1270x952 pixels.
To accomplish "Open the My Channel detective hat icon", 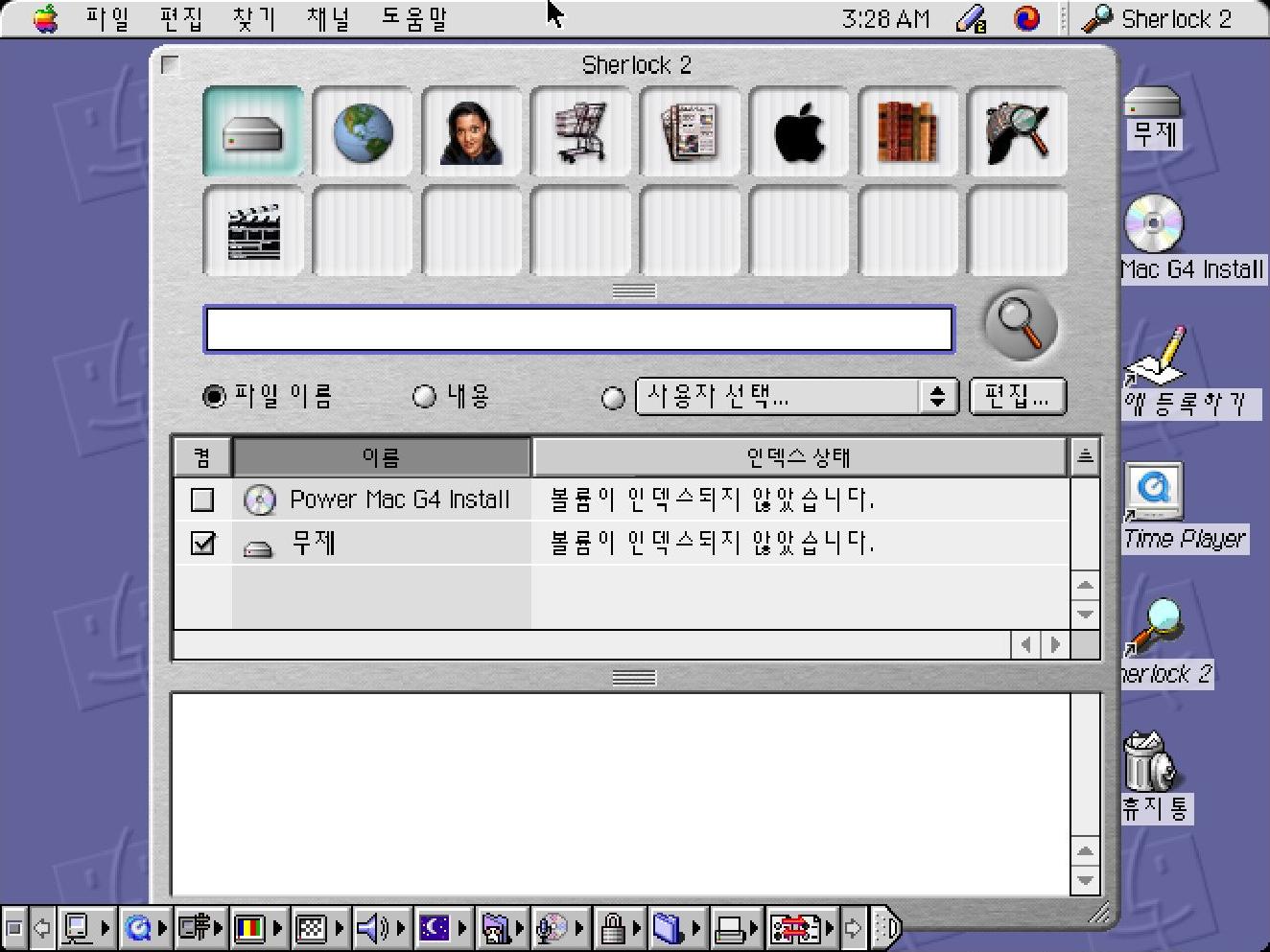I will point(1018,132).
